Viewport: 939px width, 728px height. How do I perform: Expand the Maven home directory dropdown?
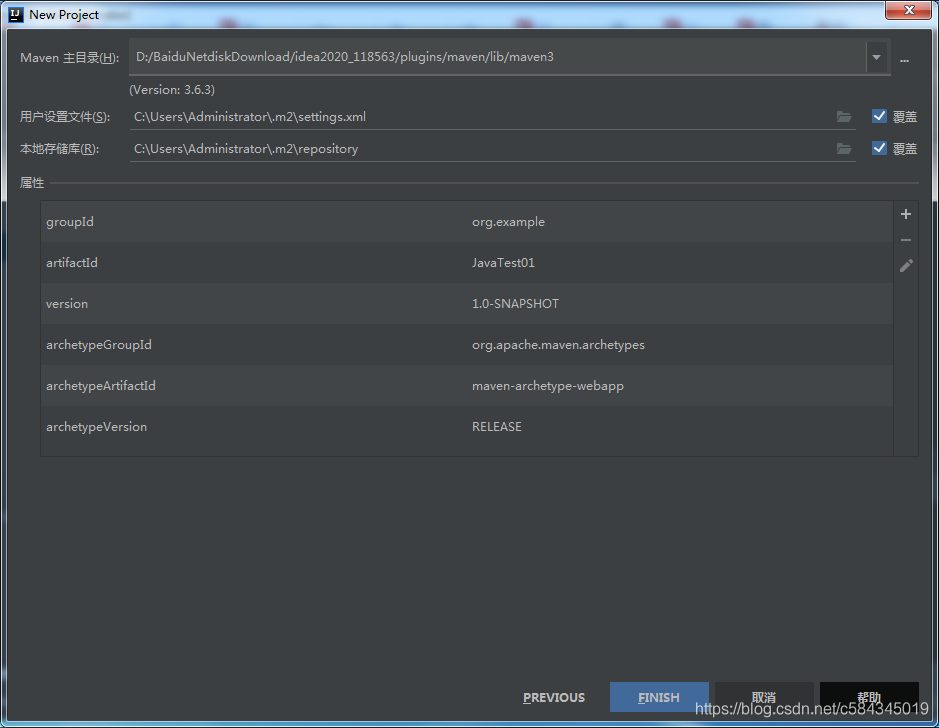click(x=876, y=57)
